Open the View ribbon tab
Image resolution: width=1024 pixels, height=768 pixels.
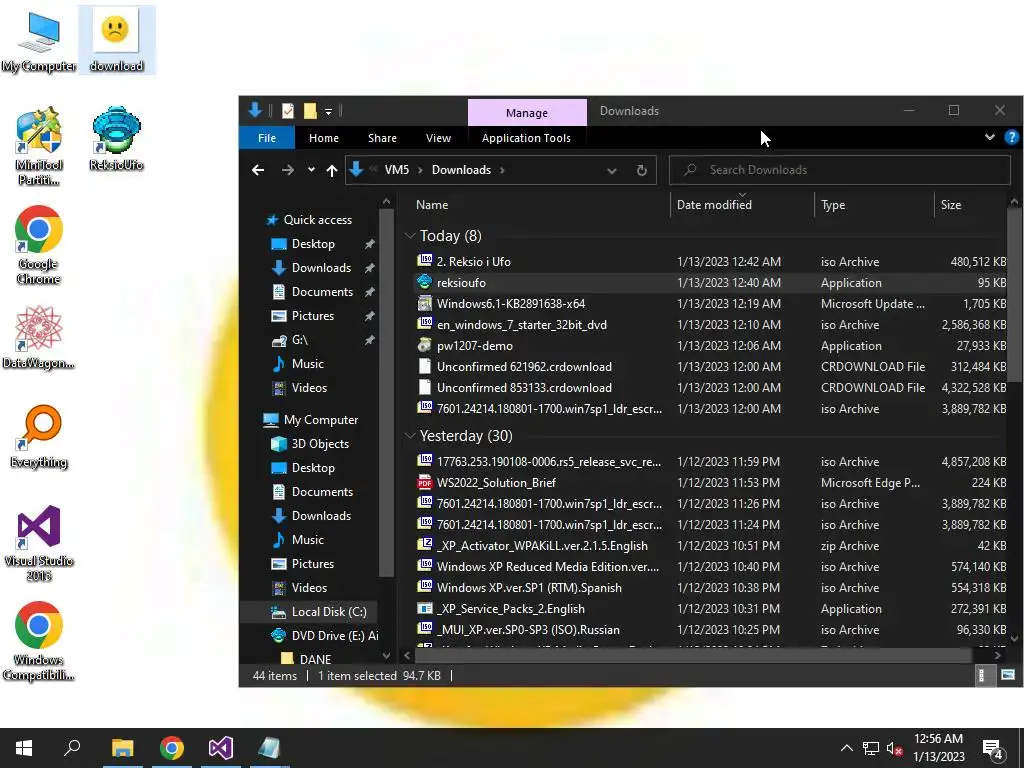438,138
